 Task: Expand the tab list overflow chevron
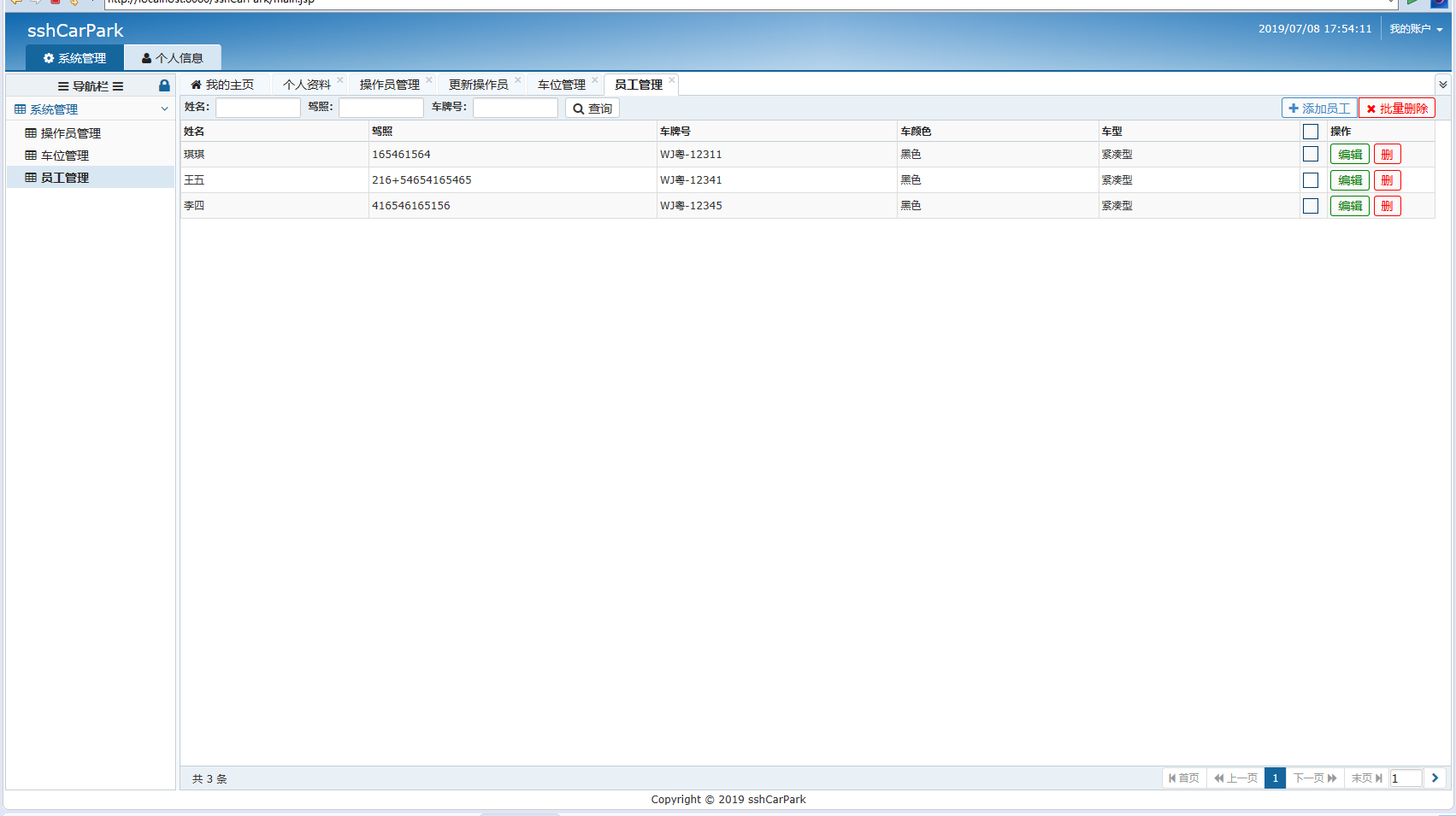(1442, 85)
